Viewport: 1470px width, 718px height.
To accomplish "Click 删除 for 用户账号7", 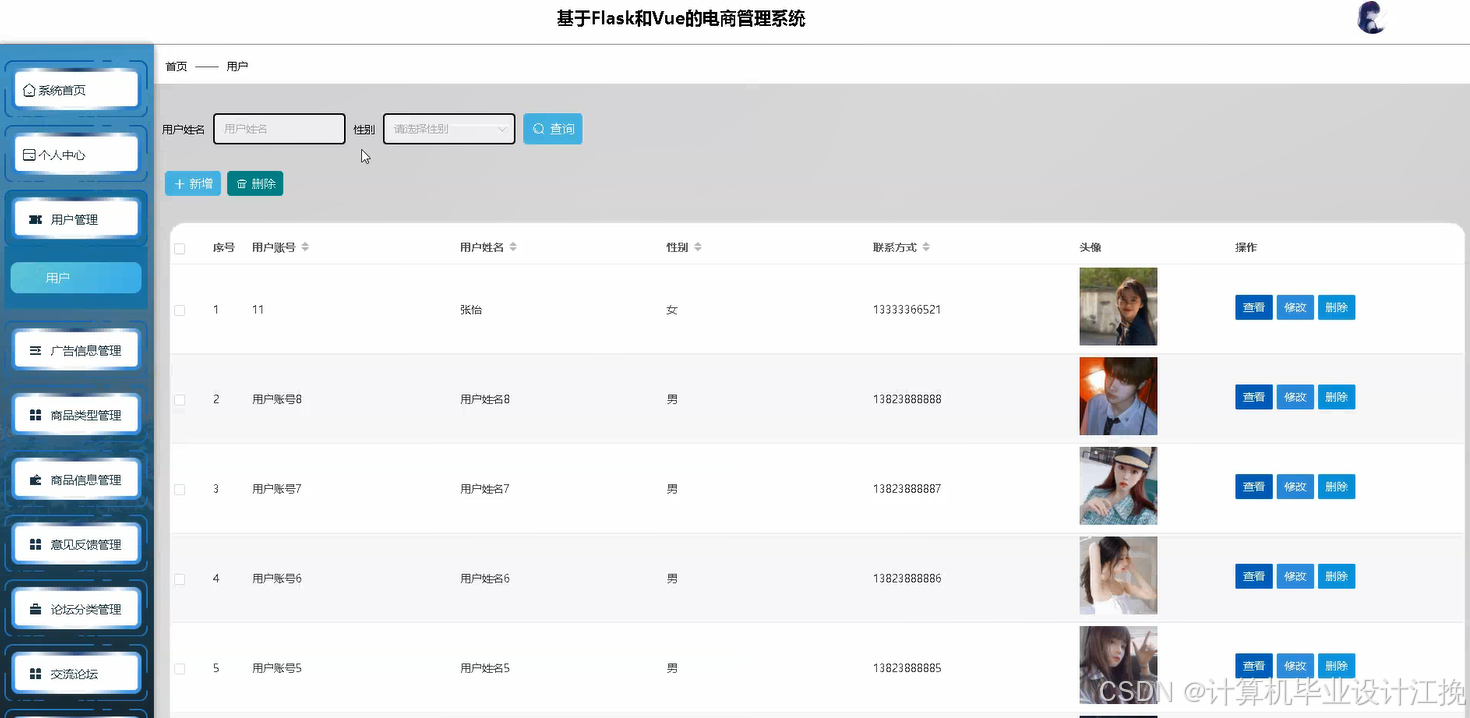I will click(x=1336, y=487).
